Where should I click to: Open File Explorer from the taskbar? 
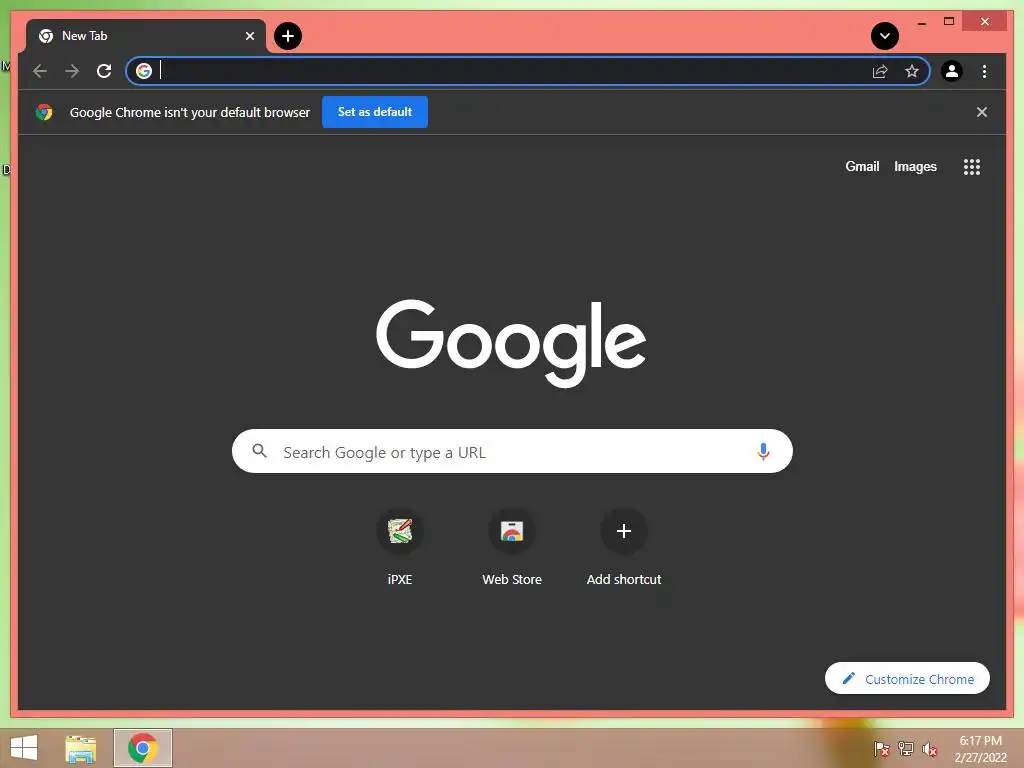[x=81, y=748]
